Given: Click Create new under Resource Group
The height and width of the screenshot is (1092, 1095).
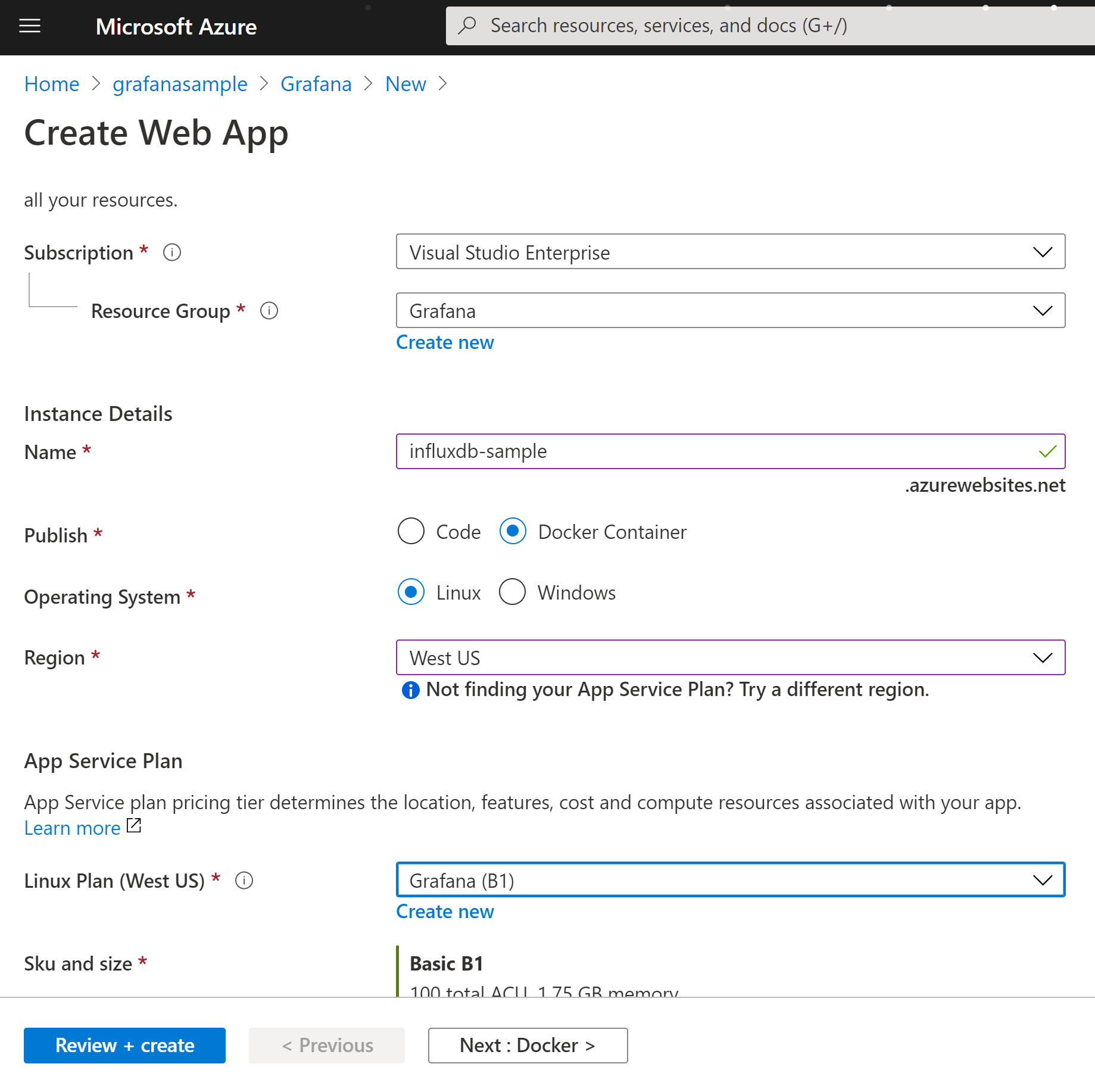Looking at the screenshot, I should (445, 342).
